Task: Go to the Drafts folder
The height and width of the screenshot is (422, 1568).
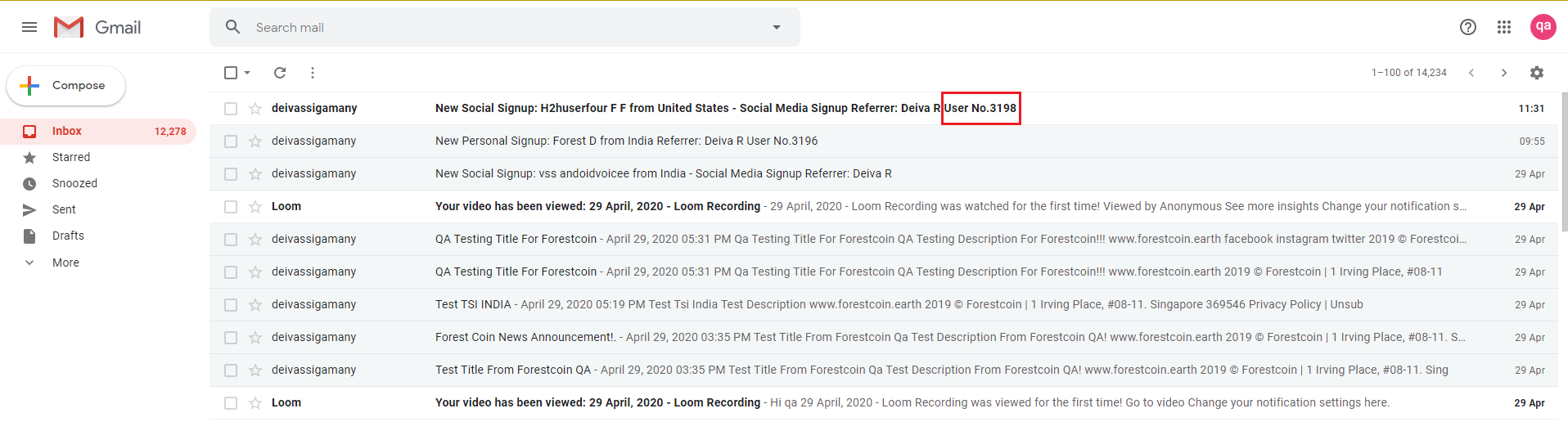Action: pyautogui.click(x=68, y=236)
